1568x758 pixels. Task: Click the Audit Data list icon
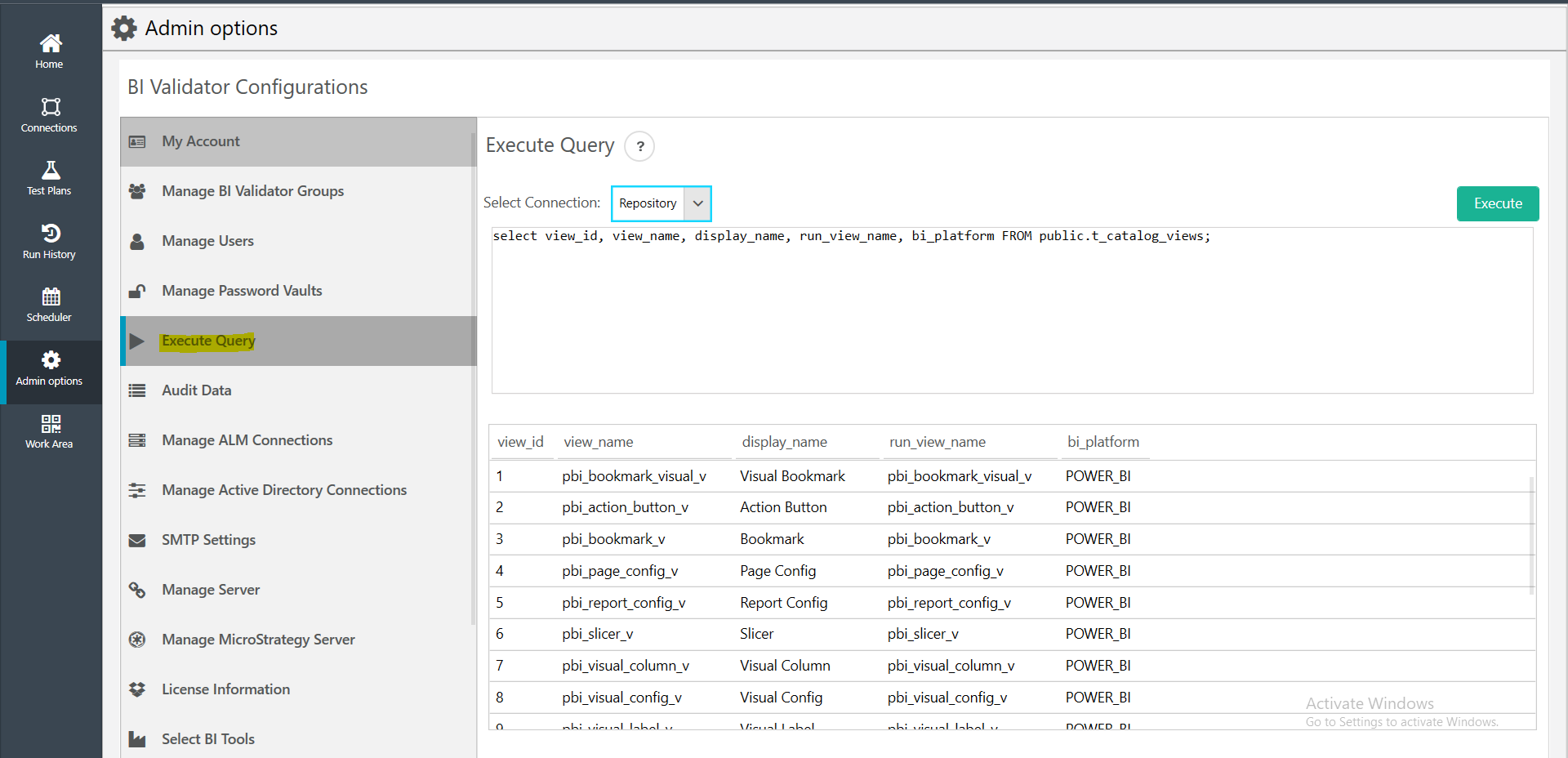137,390
